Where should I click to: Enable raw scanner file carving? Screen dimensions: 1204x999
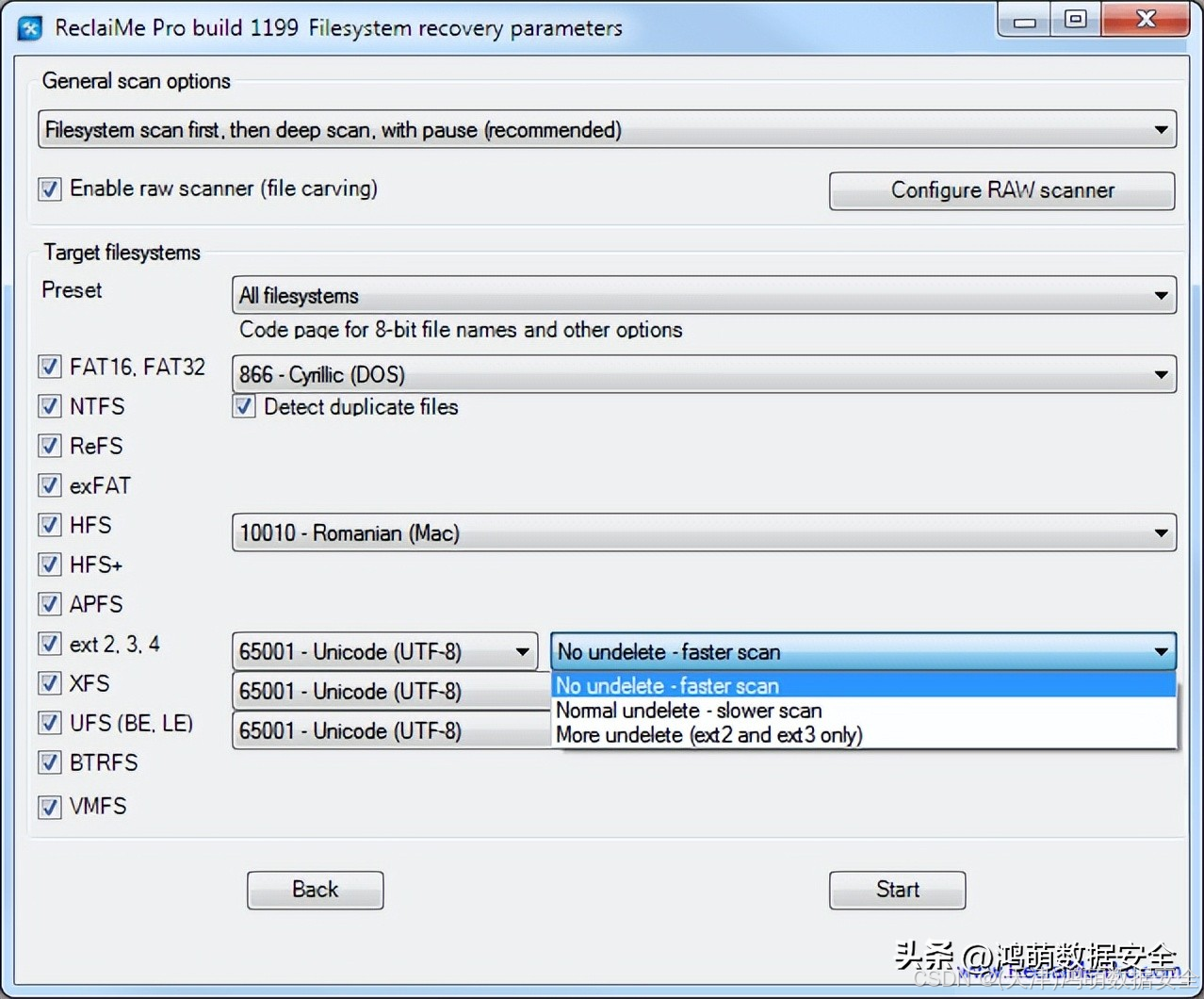(x=49, y=188)
